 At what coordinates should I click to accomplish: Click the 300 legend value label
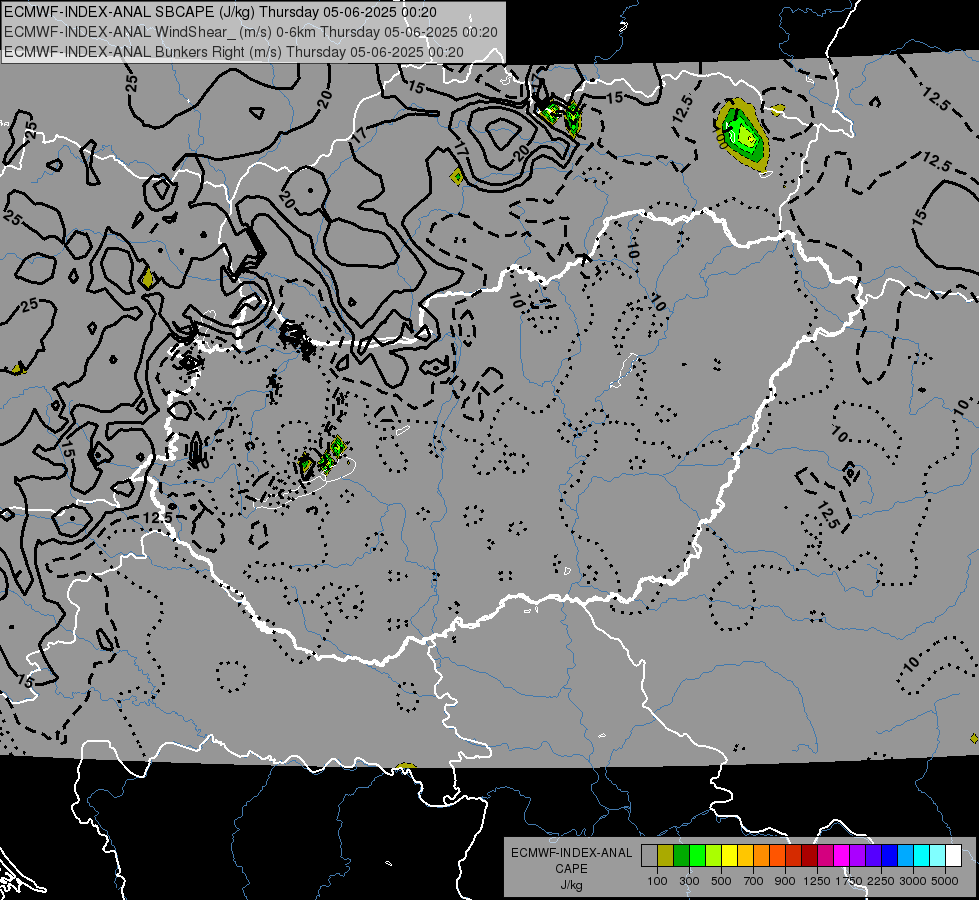(x=689, y=881)
